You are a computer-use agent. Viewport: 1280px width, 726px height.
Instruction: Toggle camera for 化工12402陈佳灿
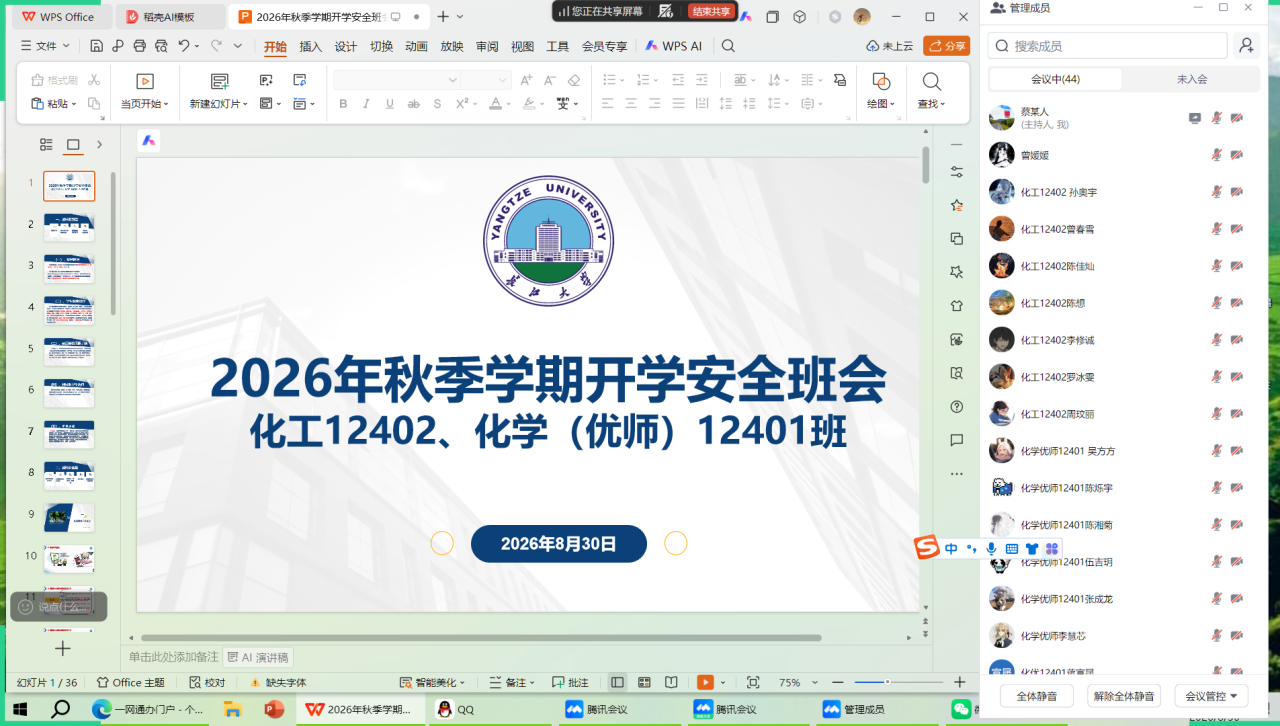click(1237, 266)
